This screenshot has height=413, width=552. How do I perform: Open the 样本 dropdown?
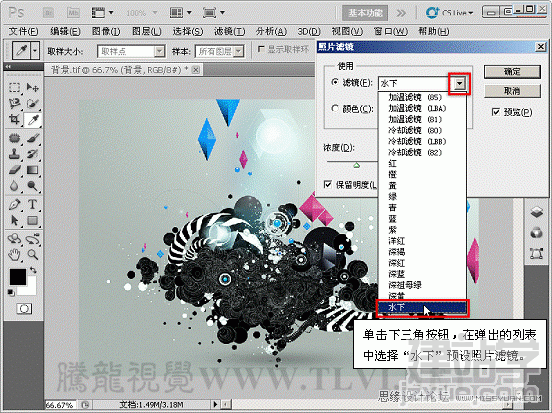(239, 51)
